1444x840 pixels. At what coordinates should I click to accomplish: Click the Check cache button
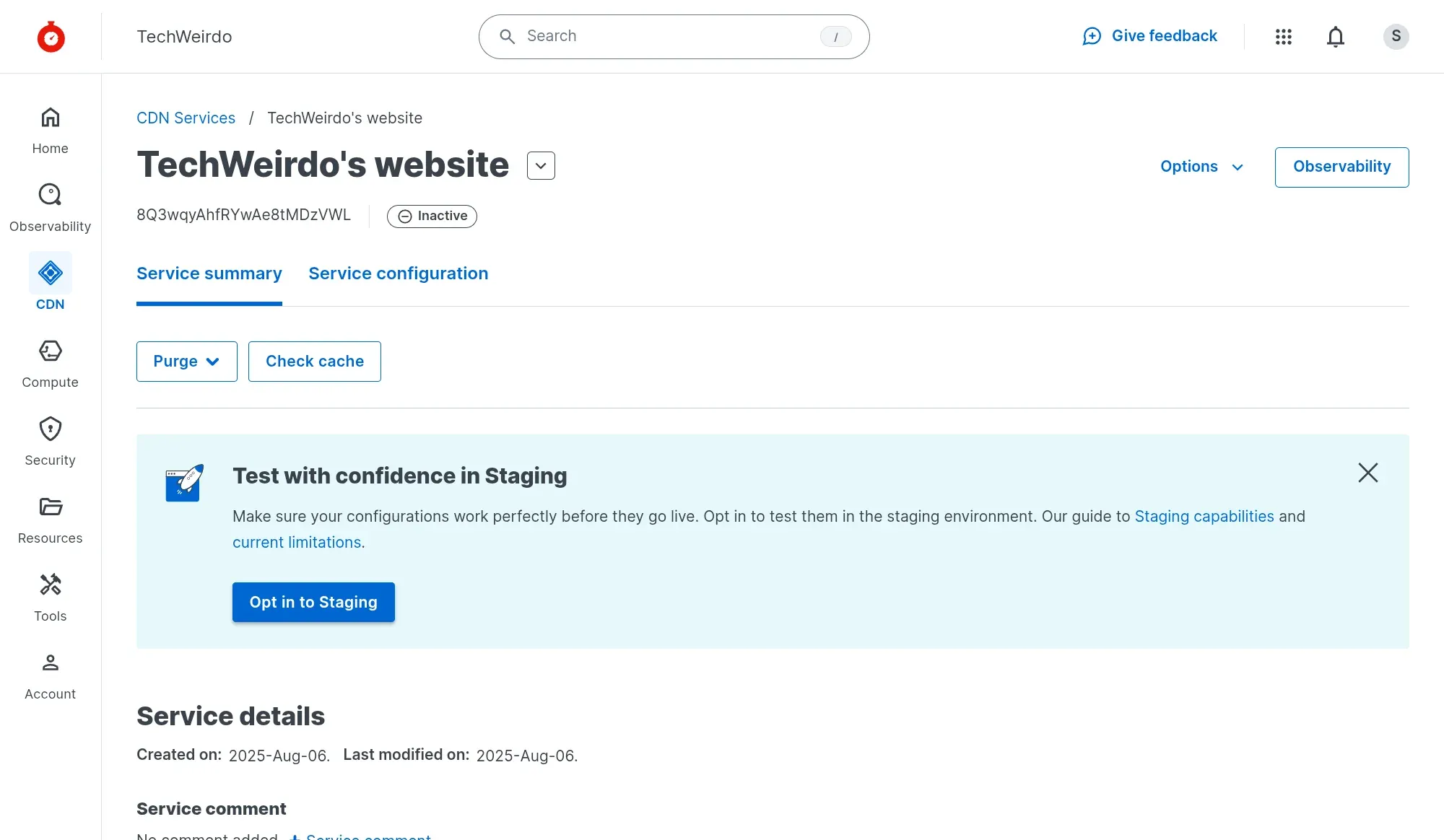[314, 362]
